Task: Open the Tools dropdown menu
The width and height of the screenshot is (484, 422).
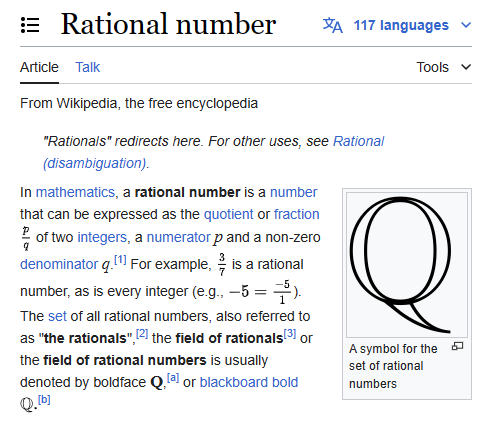Action: point(444,67)
